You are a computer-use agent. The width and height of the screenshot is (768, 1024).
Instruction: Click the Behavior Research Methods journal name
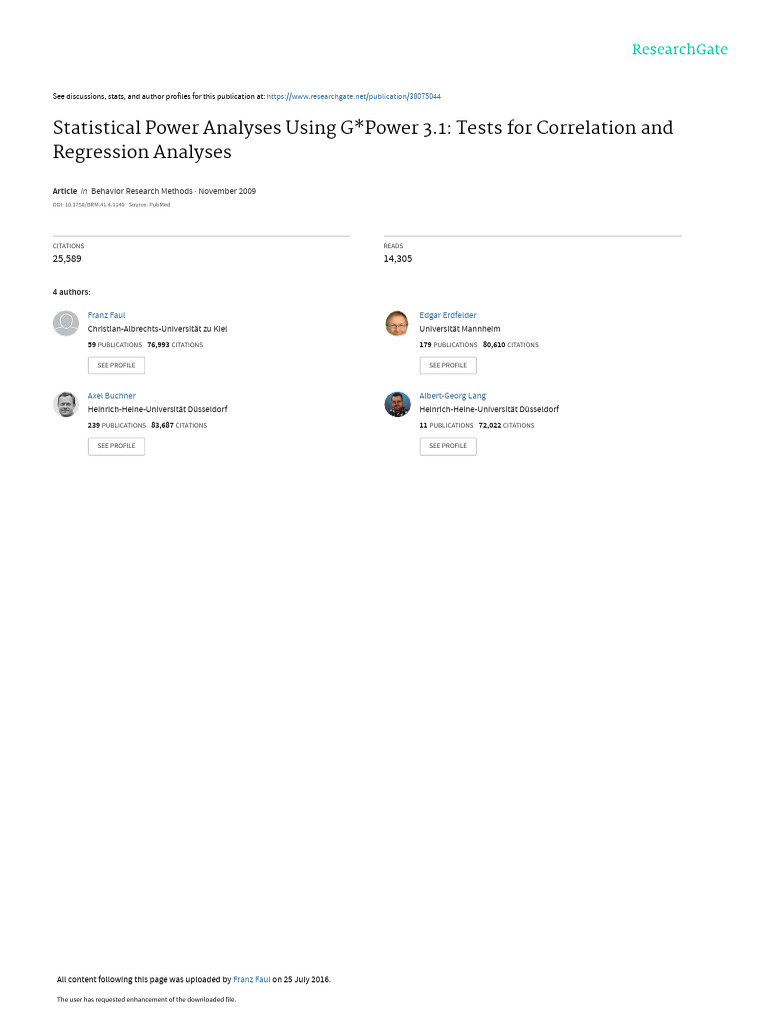pyautogui.click(x=142, y=191)
